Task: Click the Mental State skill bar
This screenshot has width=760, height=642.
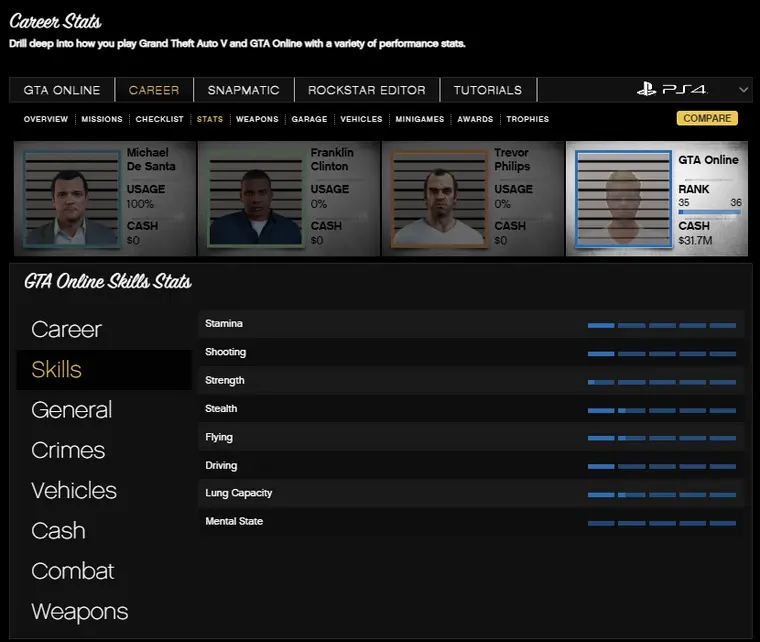Action: point(662,523)
